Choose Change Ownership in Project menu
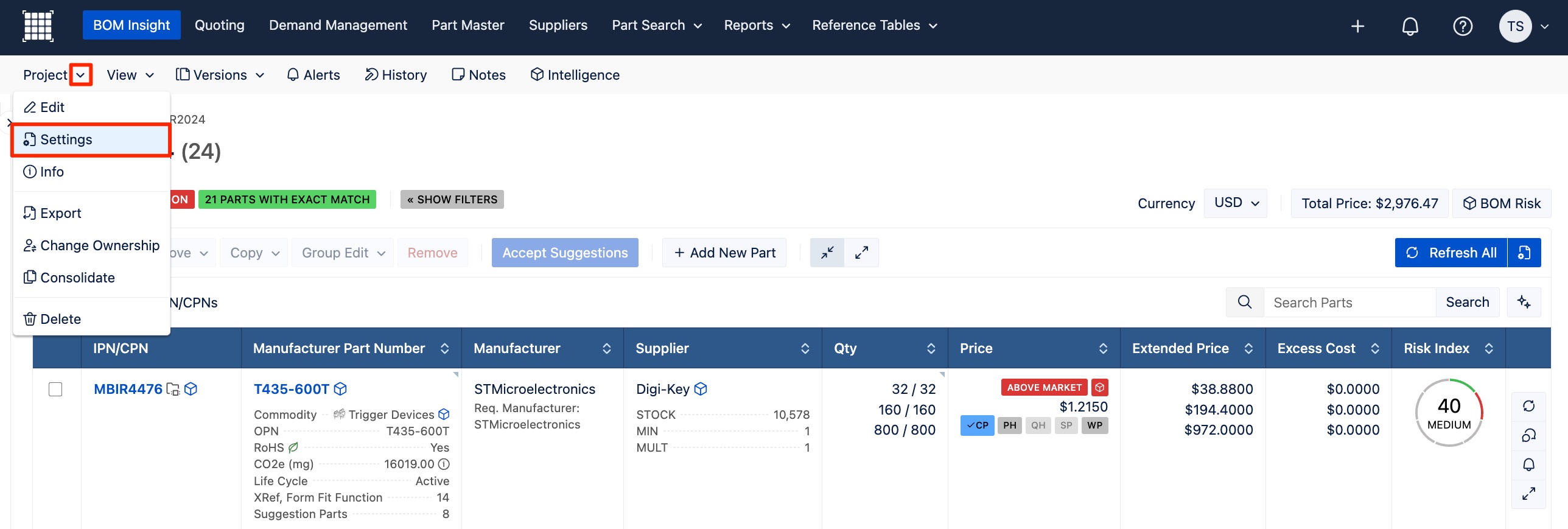Viewport: 1568px width, 529px height. pos(91,245)
